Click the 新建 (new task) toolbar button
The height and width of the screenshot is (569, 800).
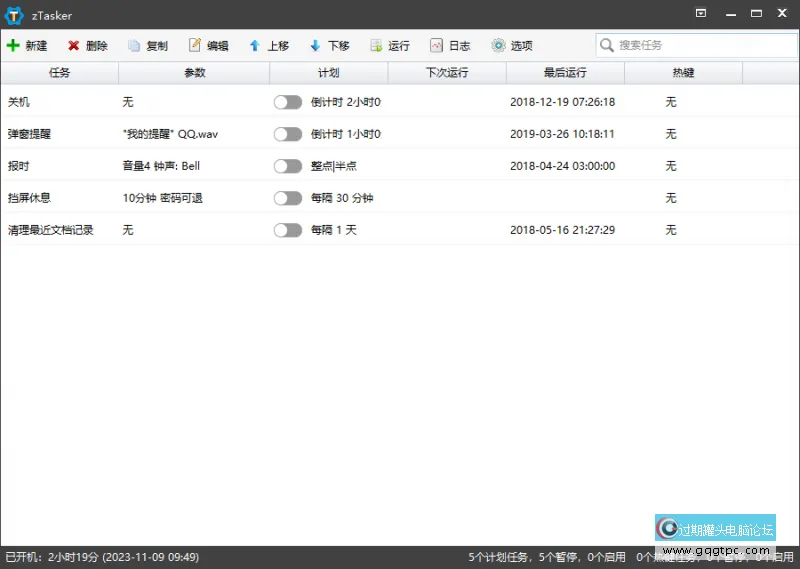coord(27,45)
